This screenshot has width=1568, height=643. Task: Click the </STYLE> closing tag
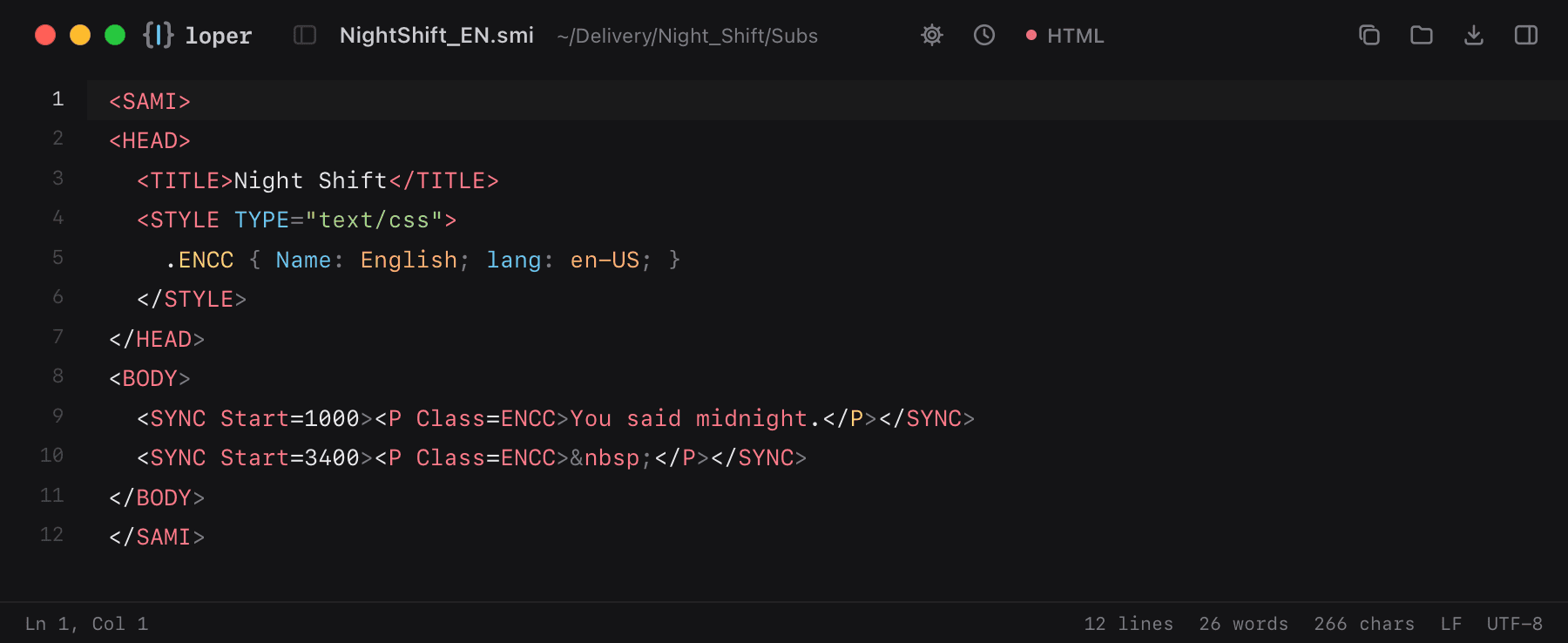(x=192, y=300)
